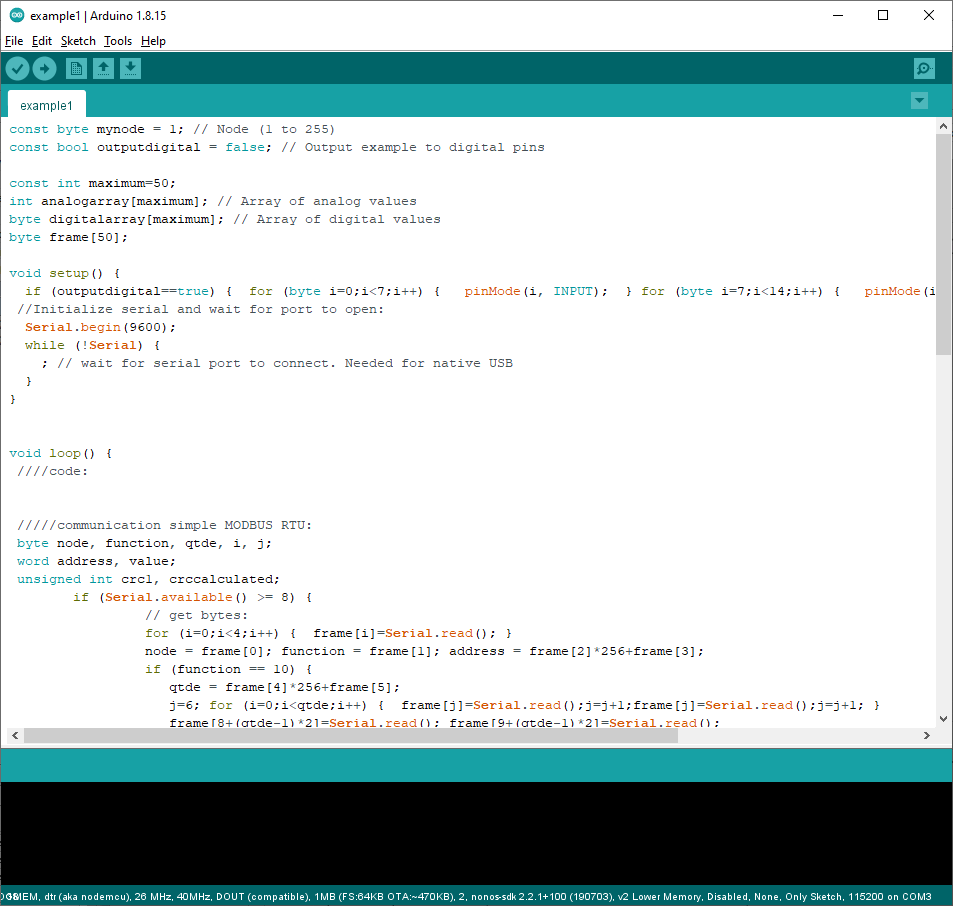
Task: Close the Arduino window
Action: click(x=929, y=15)
